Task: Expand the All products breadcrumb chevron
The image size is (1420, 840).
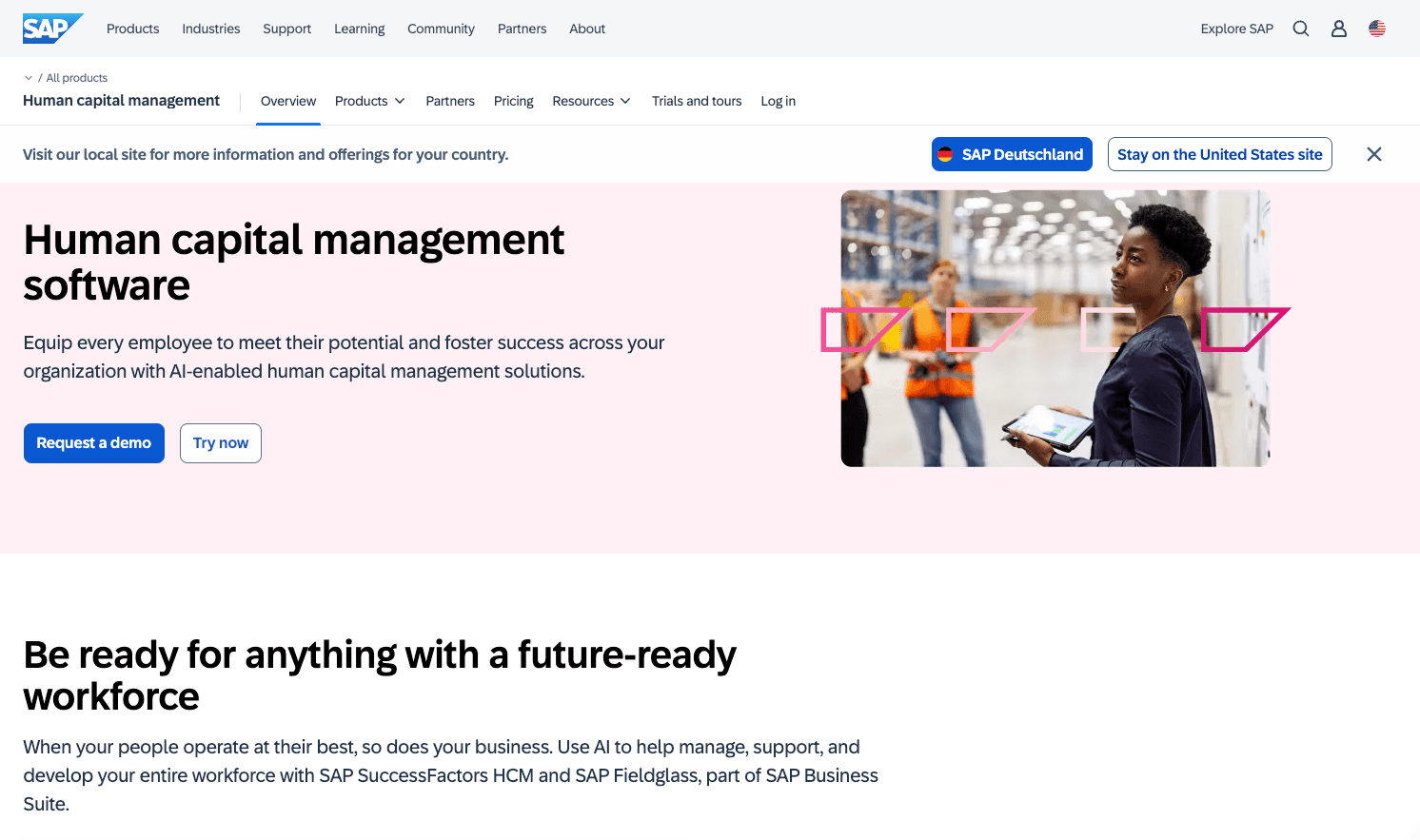Action: tap(29, 78)
